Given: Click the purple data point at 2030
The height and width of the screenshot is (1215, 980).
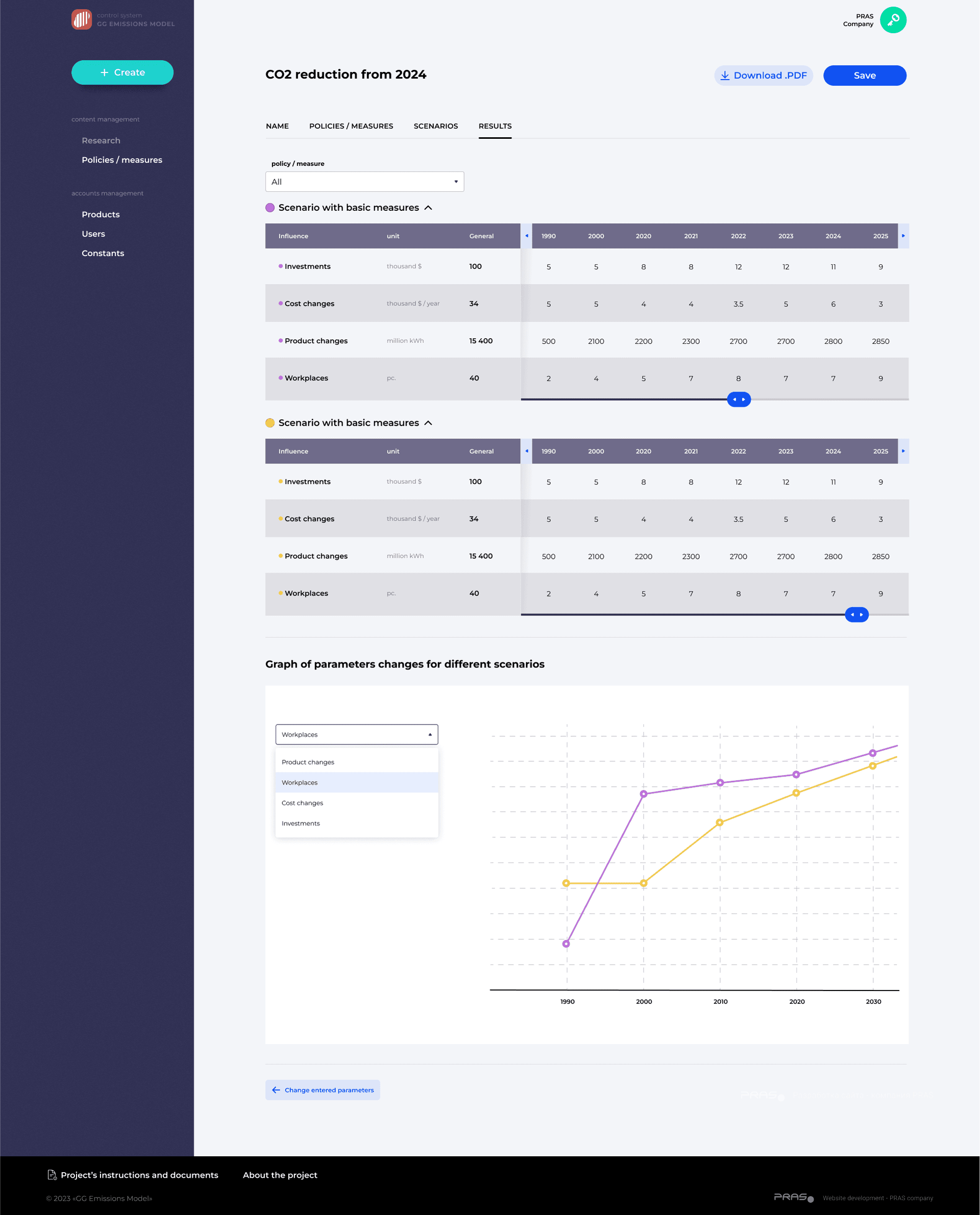Looking at the screenshot, I should 873,753.
